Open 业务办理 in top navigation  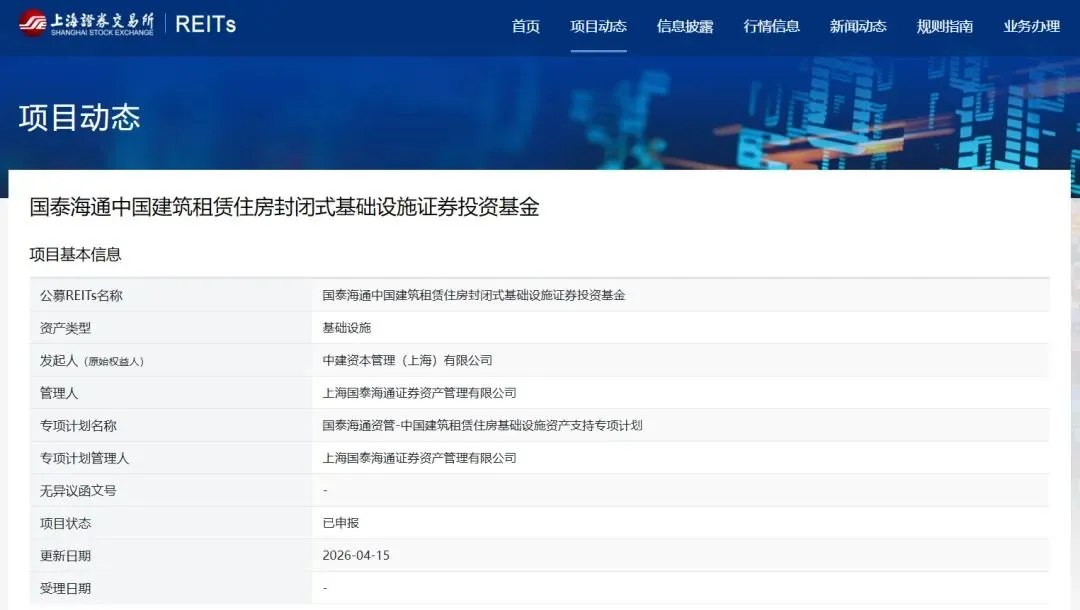coord(1031,26)
